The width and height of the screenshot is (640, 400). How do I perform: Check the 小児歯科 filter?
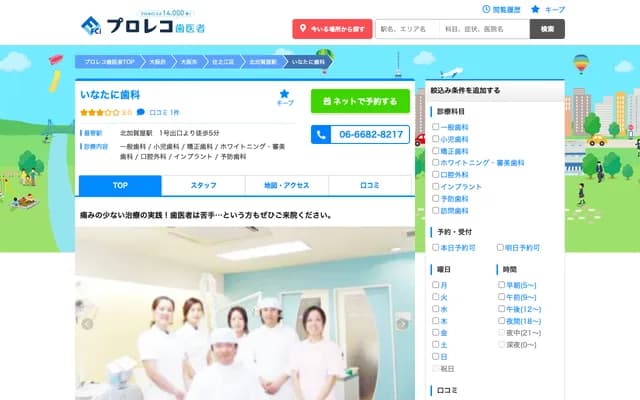point(436,139)
